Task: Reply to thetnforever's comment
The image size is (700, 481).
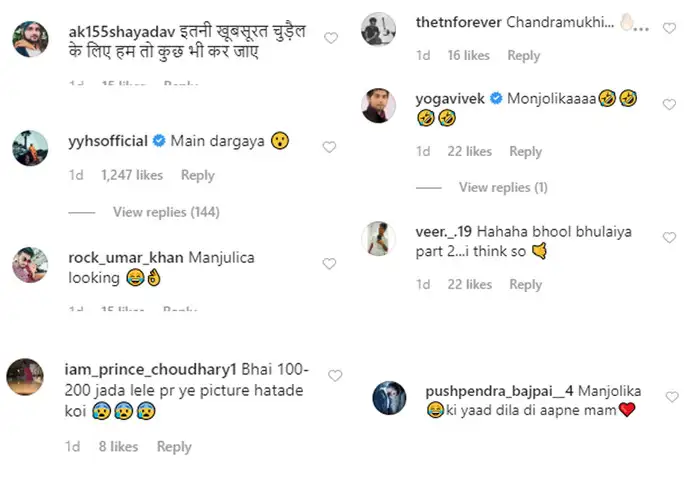Action: pyautogui.click(x=524, y=56)
